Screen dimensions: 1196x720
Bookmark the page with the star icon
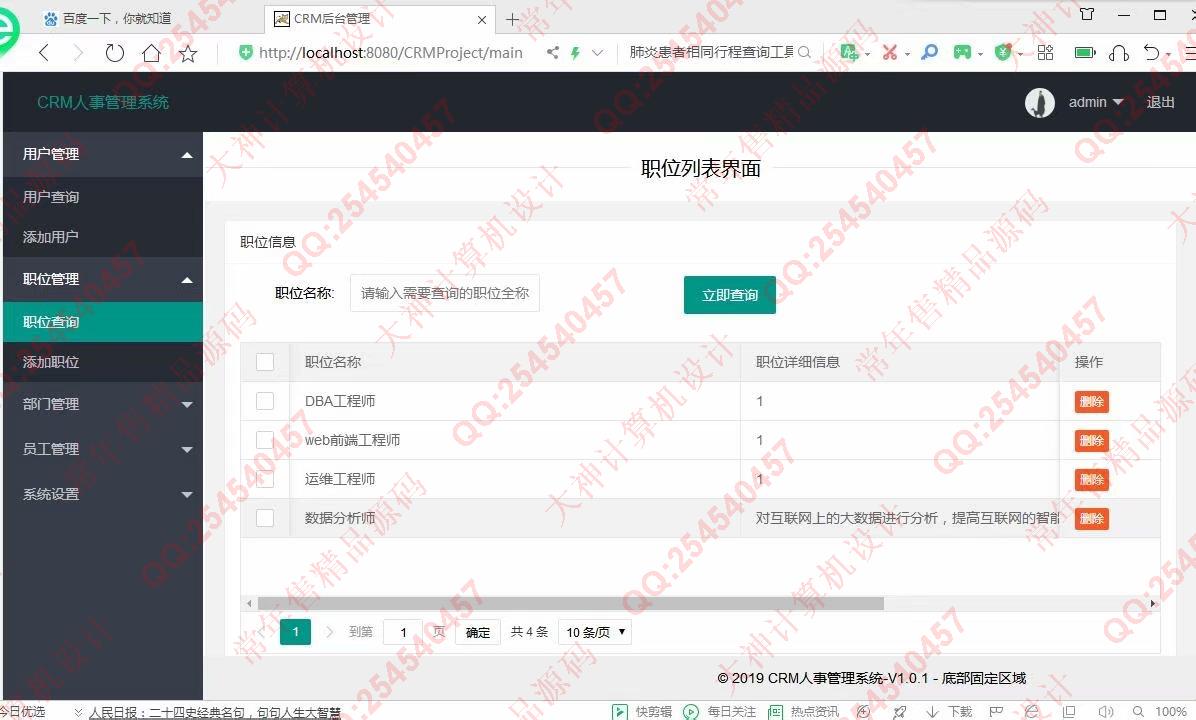tap(188, 53)
